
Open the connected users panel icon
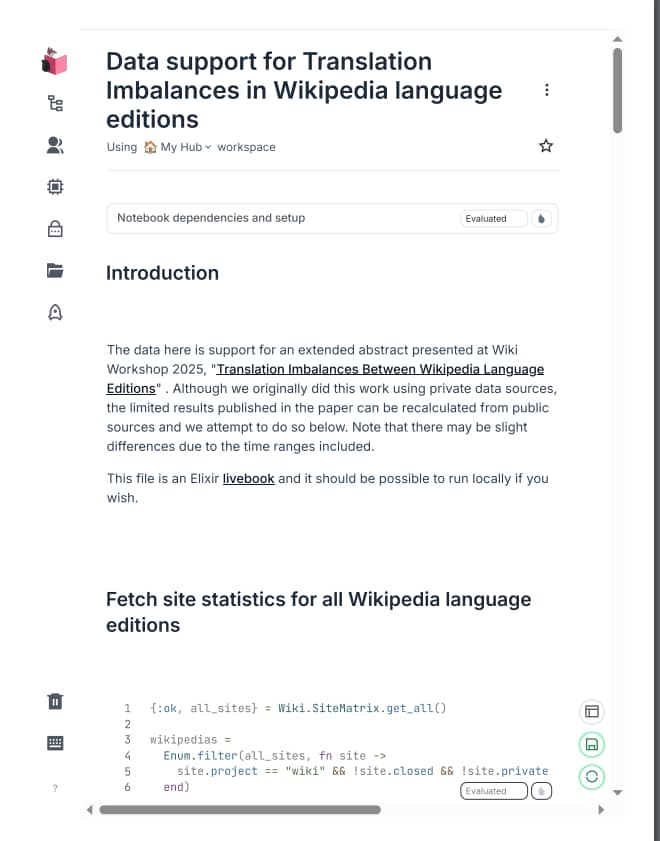tap(55, 145)
